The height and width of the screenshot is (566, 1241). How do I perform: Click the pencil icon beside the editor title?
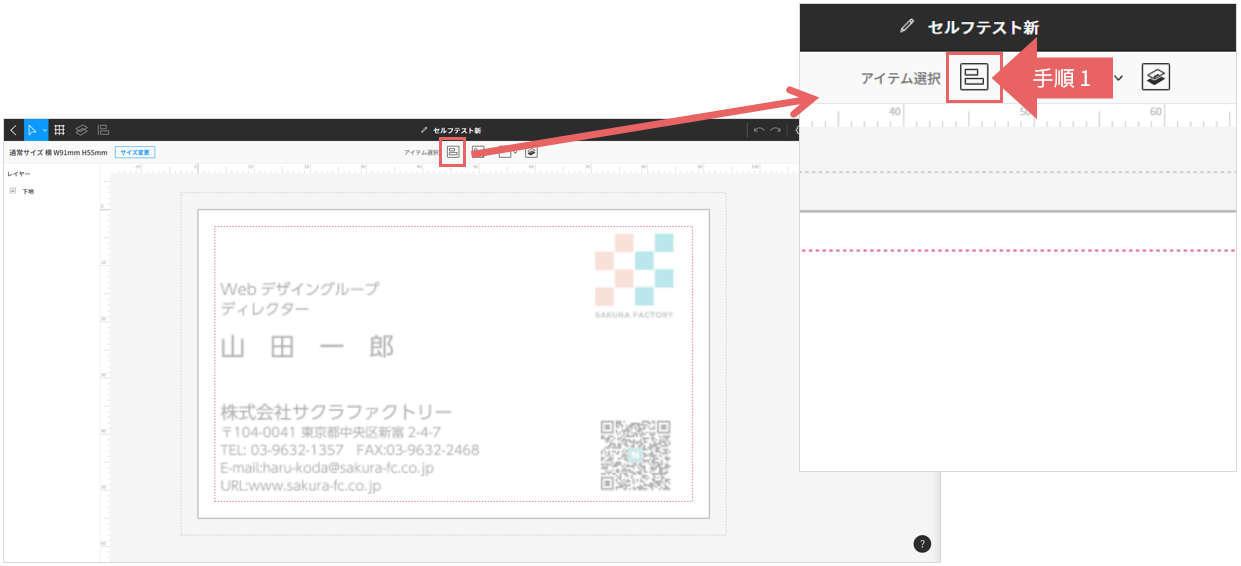coord(425,130)
